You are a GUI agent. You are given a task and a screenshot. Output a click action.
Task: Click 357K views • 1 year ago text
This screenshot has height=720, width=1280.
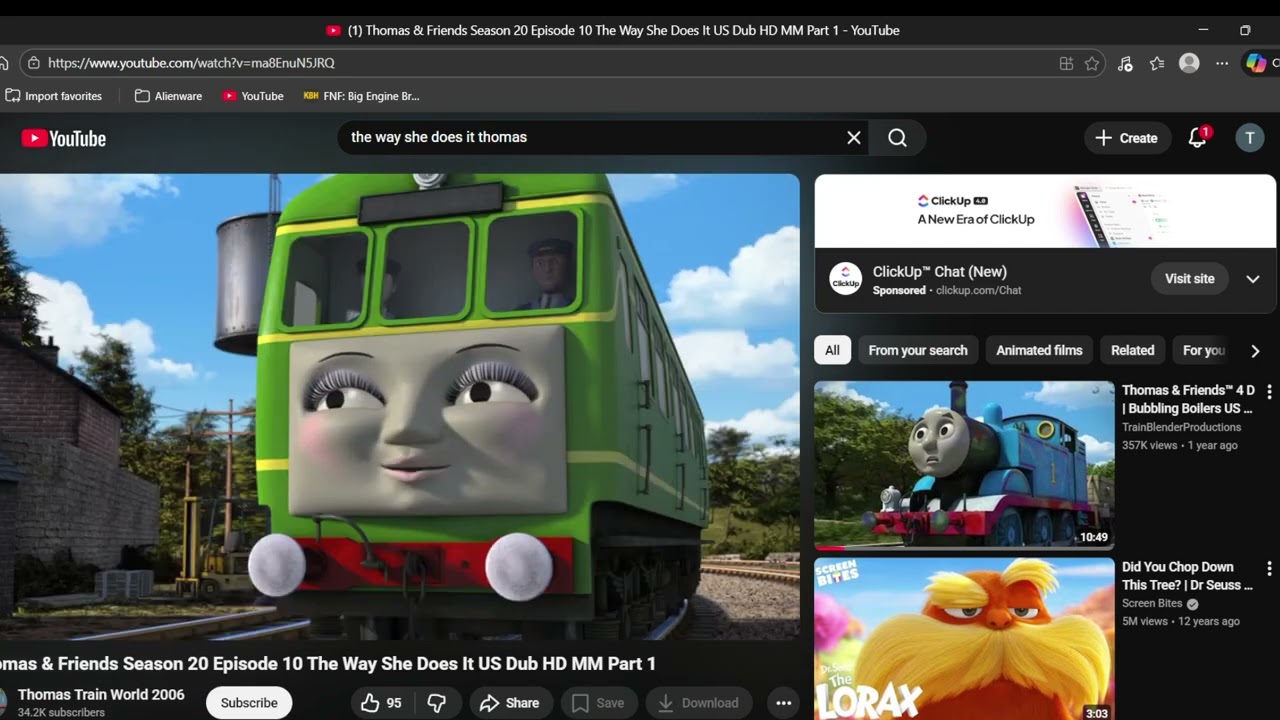point(1180,445)
